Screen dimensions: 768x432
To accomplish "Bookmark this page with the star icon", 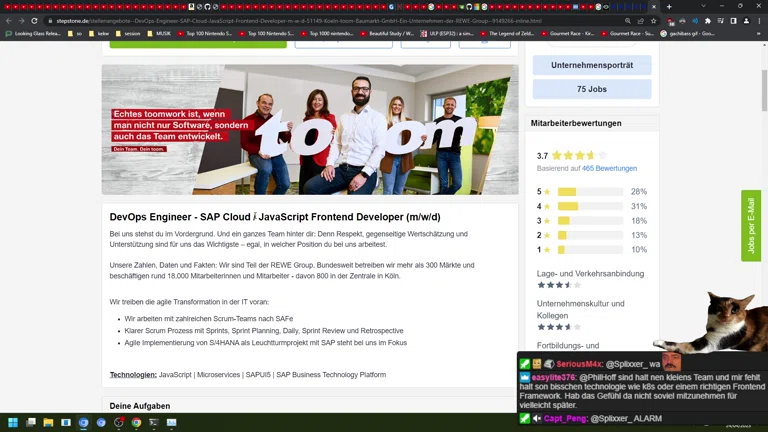I will click(654, 20).
